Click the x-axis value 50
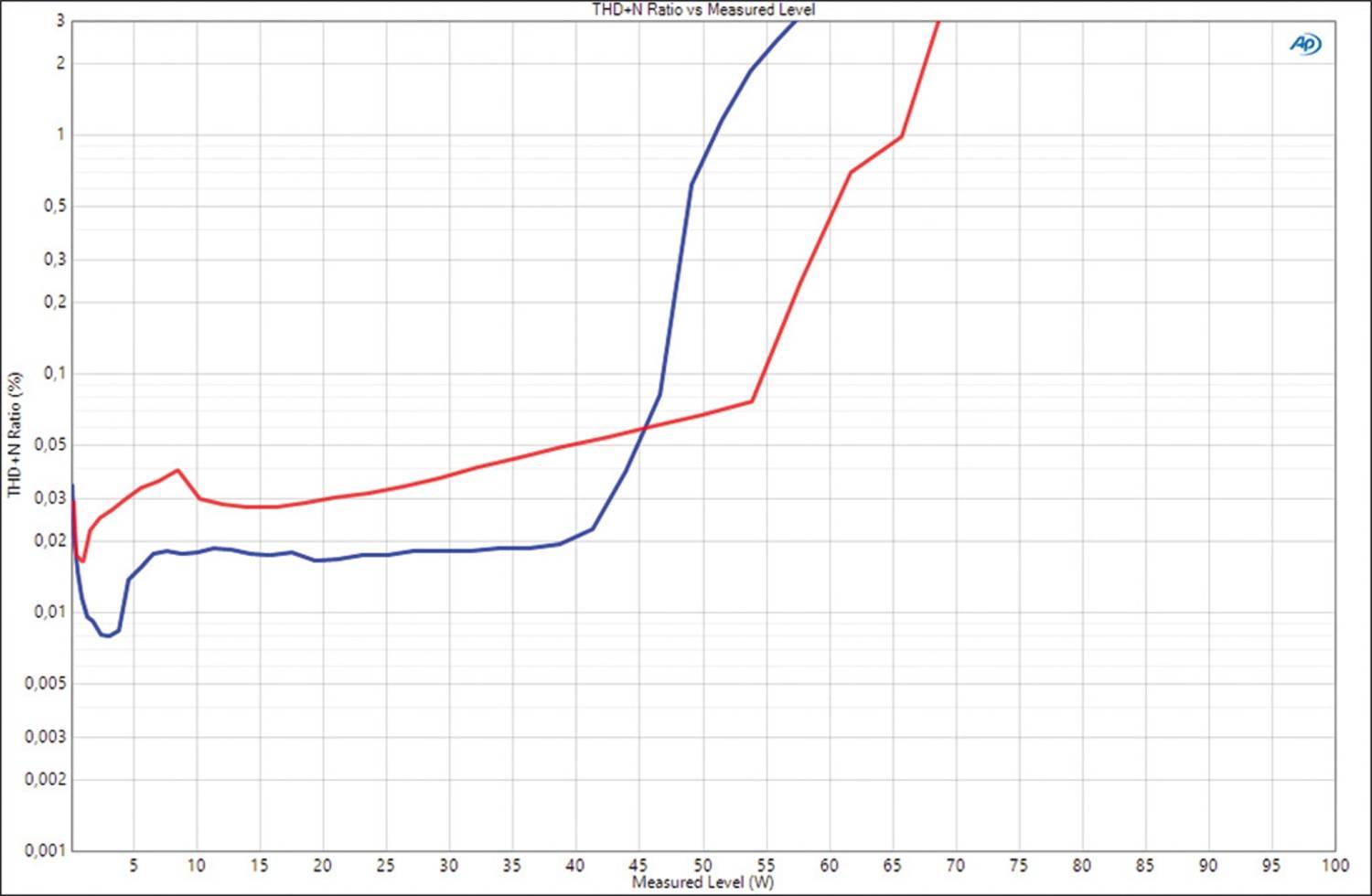This screenshot has width=1372, height=896. tap(702, 865)
